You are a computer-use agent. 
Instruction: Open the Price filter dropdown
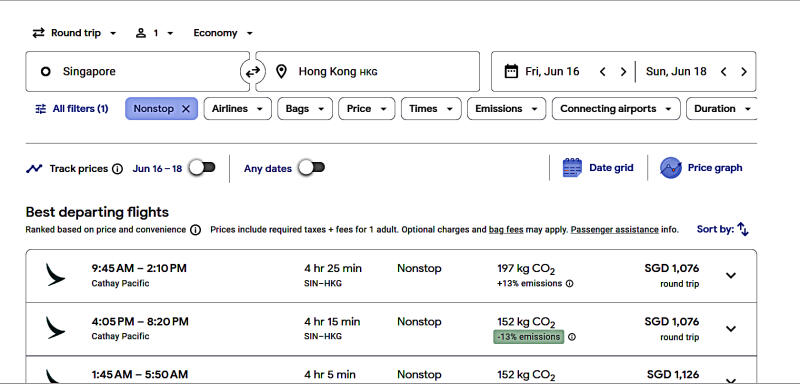point(366,109)
